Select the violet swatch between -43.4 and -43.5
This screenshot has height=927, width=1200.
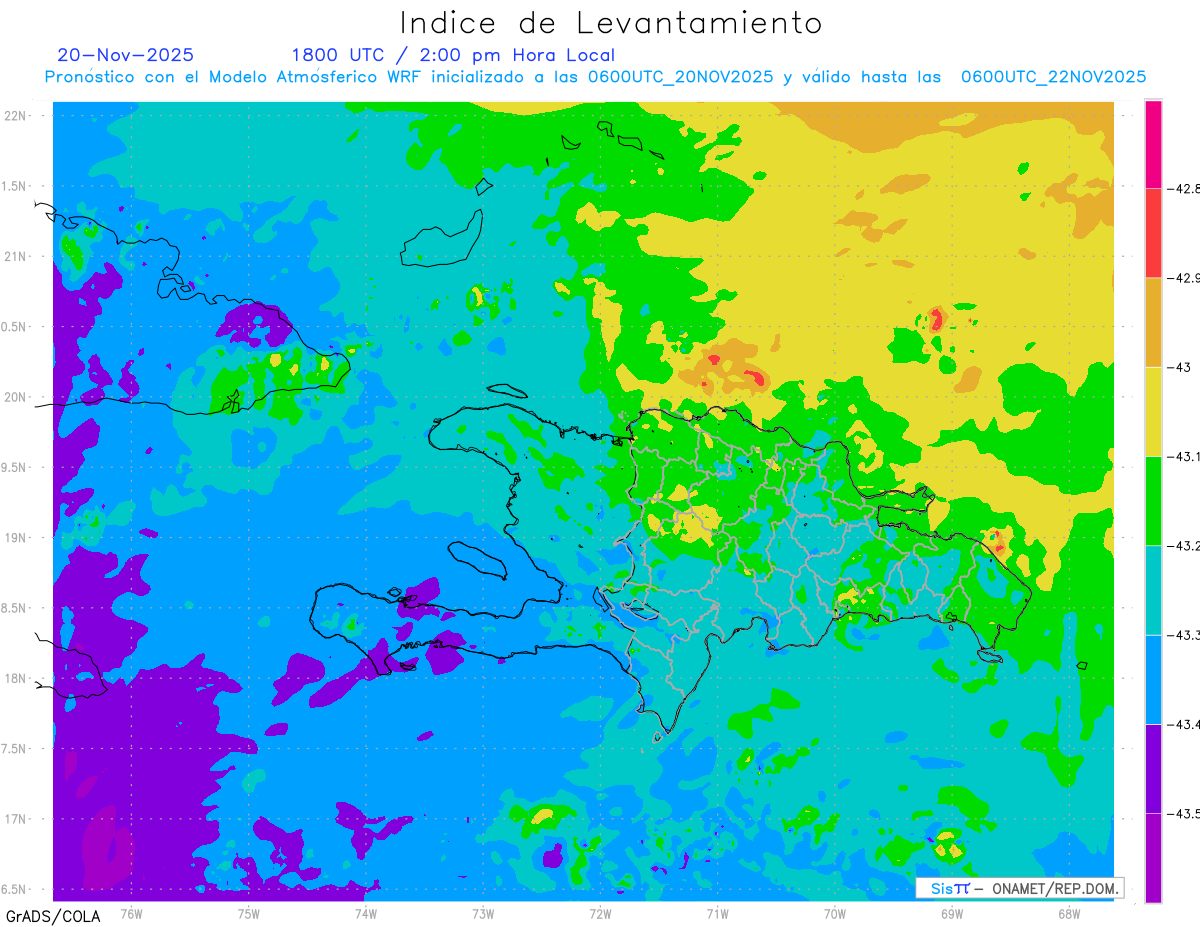[1154, 768]
